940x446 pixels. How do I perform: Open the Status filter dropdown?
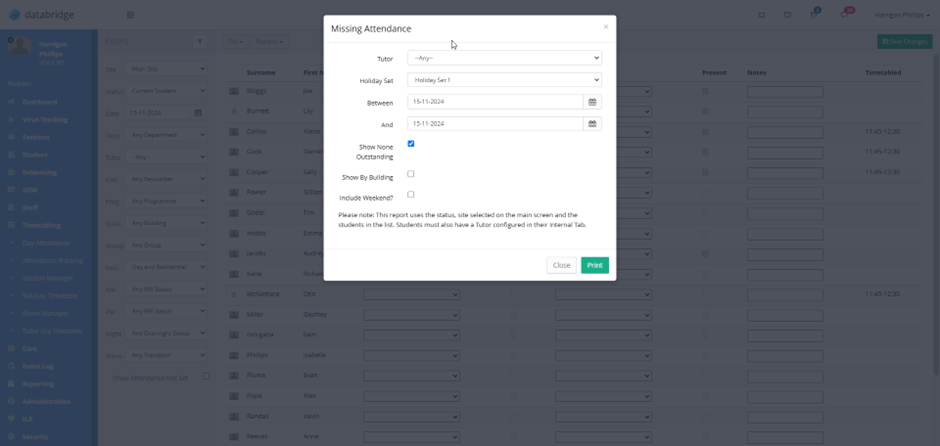pyautogui.click(x=166, y=91)
